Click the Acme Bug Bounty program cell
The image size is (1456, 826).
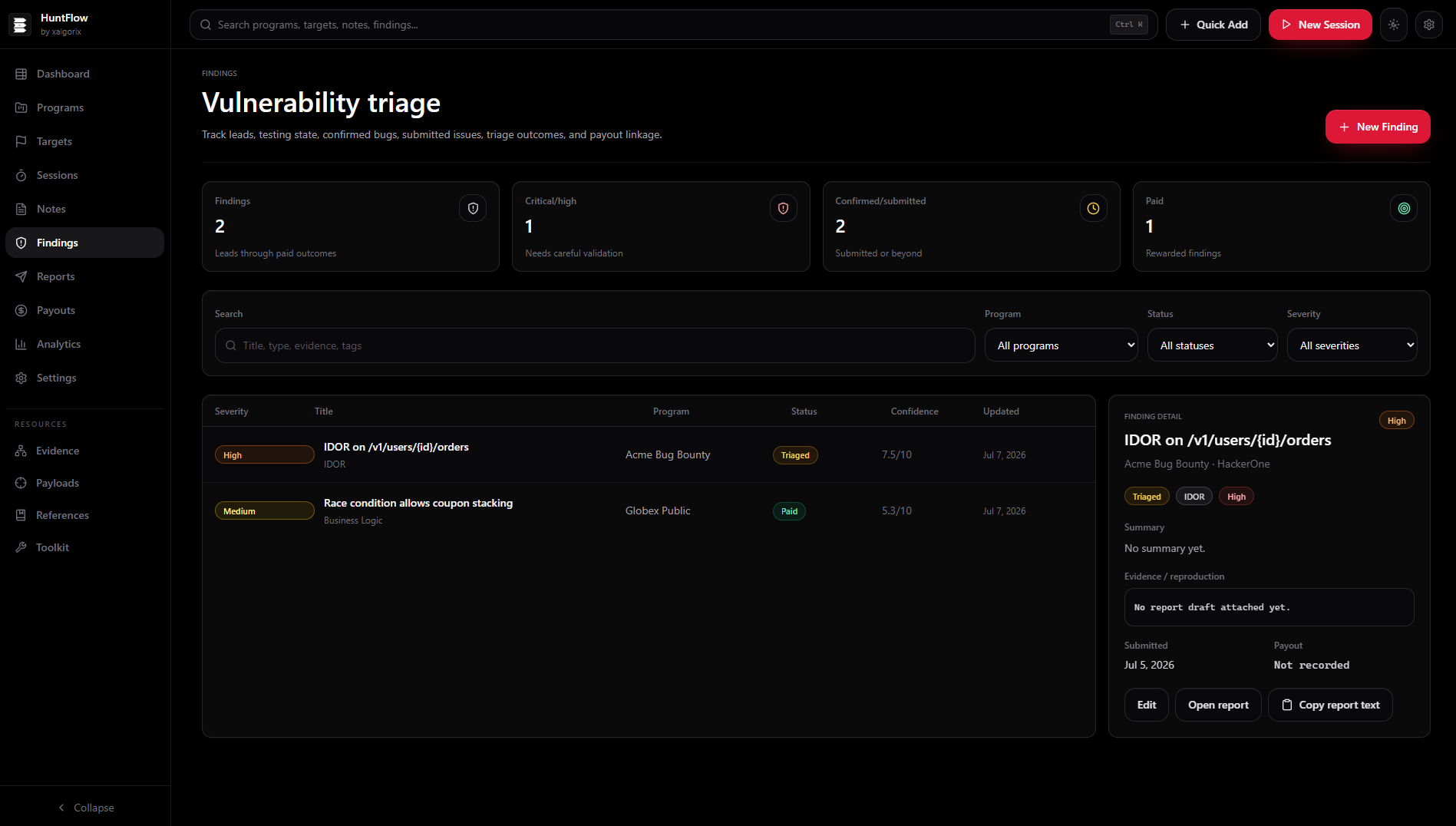coord(668,454)
